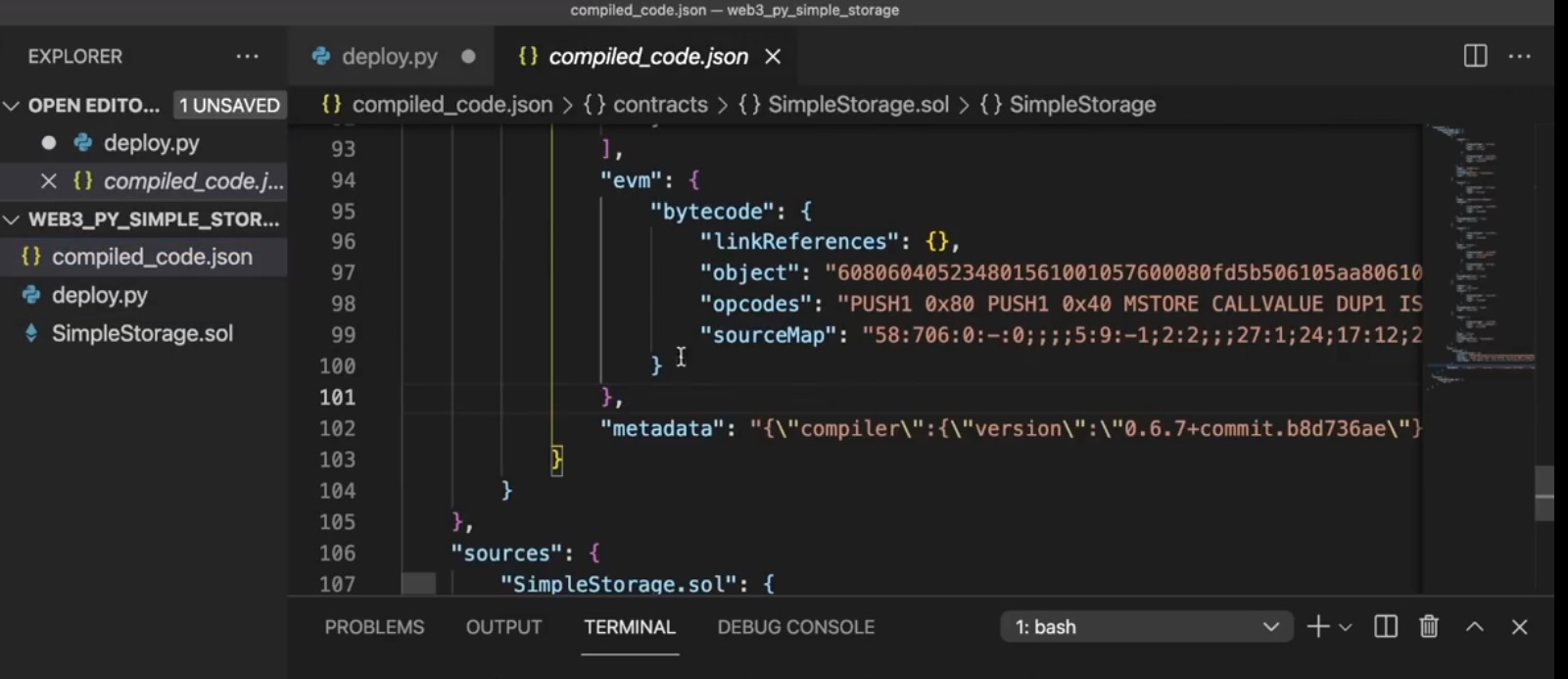Maximize panel size with the up chevron
The width and height of the screenshot is (1568, 679).
[x=1475, y=627]
